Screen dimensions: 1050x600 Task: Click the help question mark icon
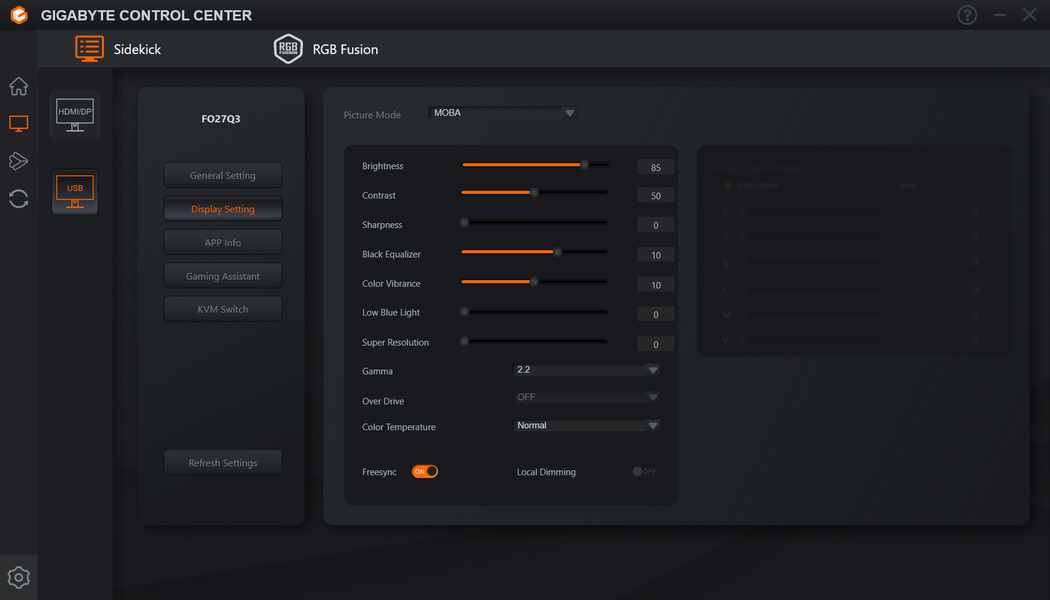(x=967, y=15)
